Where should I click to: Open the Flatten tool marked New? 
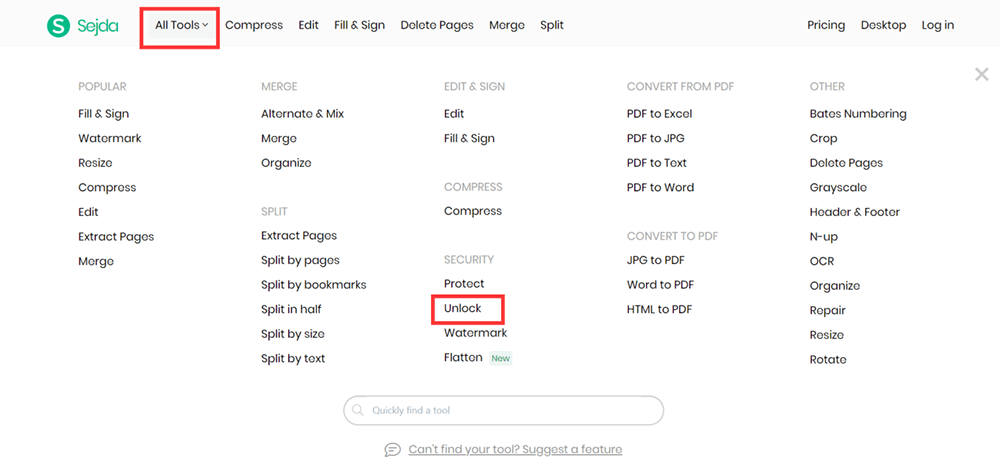(x=464, y=358)
